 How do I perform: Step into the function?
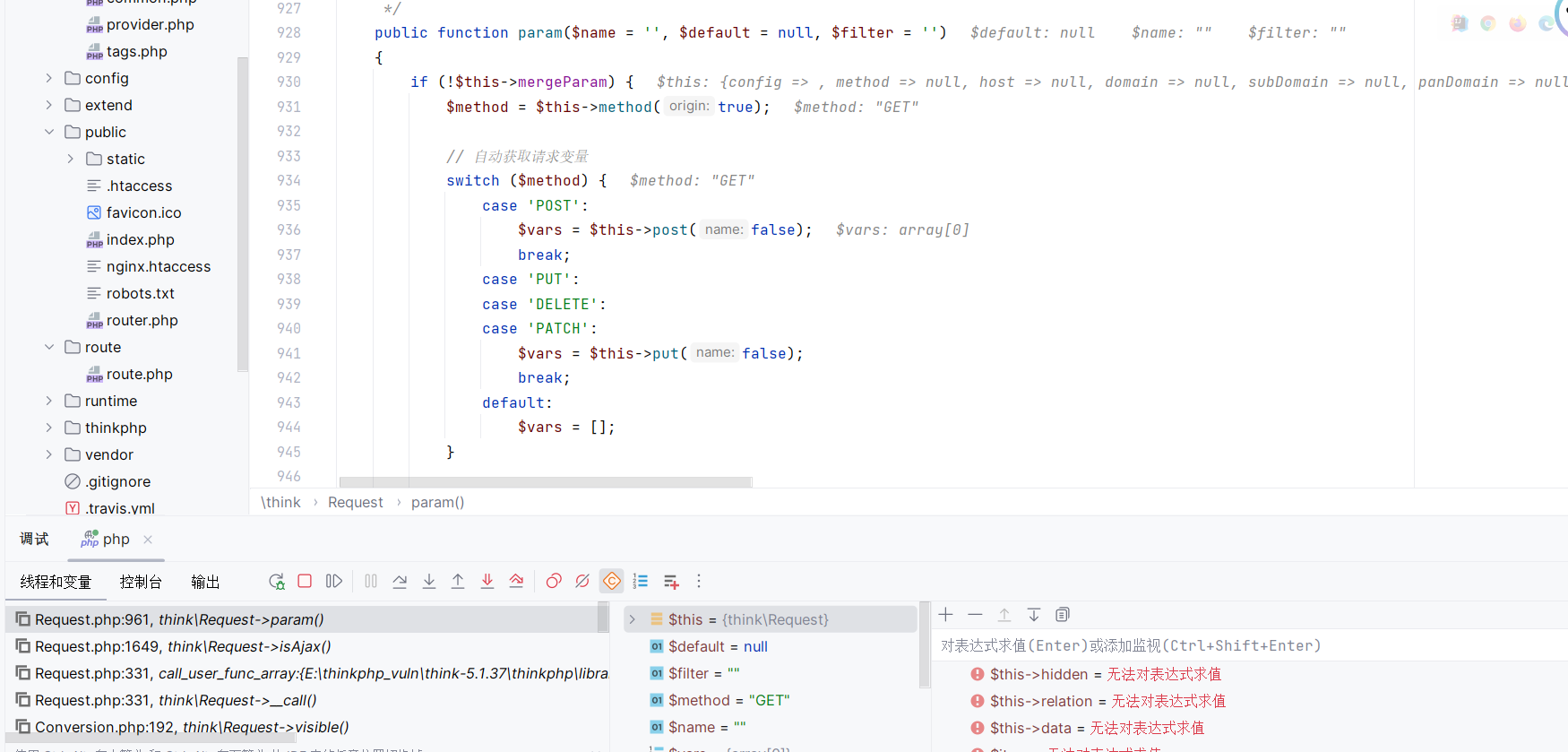pyautogui.click(x=429, y=581)
